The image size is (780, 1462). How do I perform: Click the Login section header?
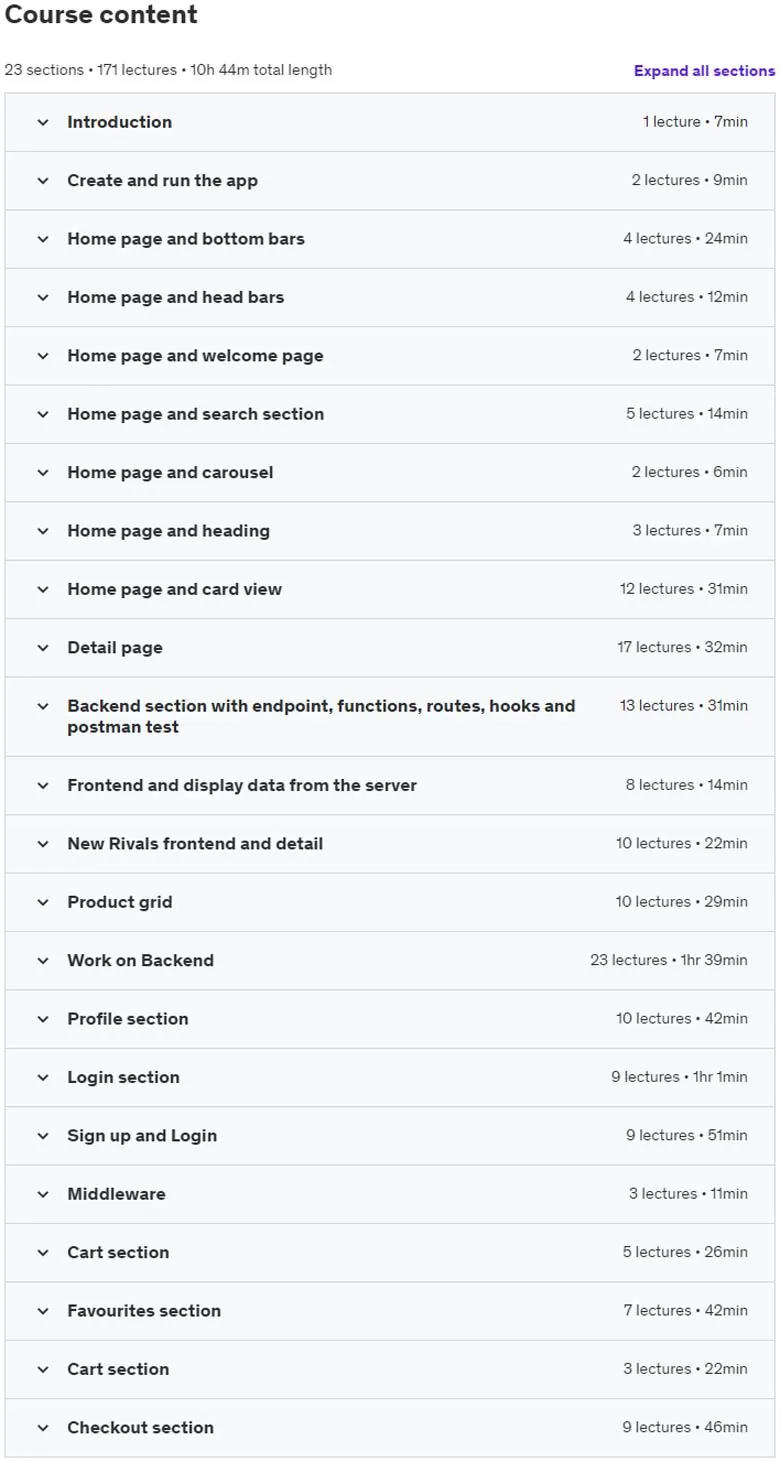pyautogui.click(x=390, y=1077)
